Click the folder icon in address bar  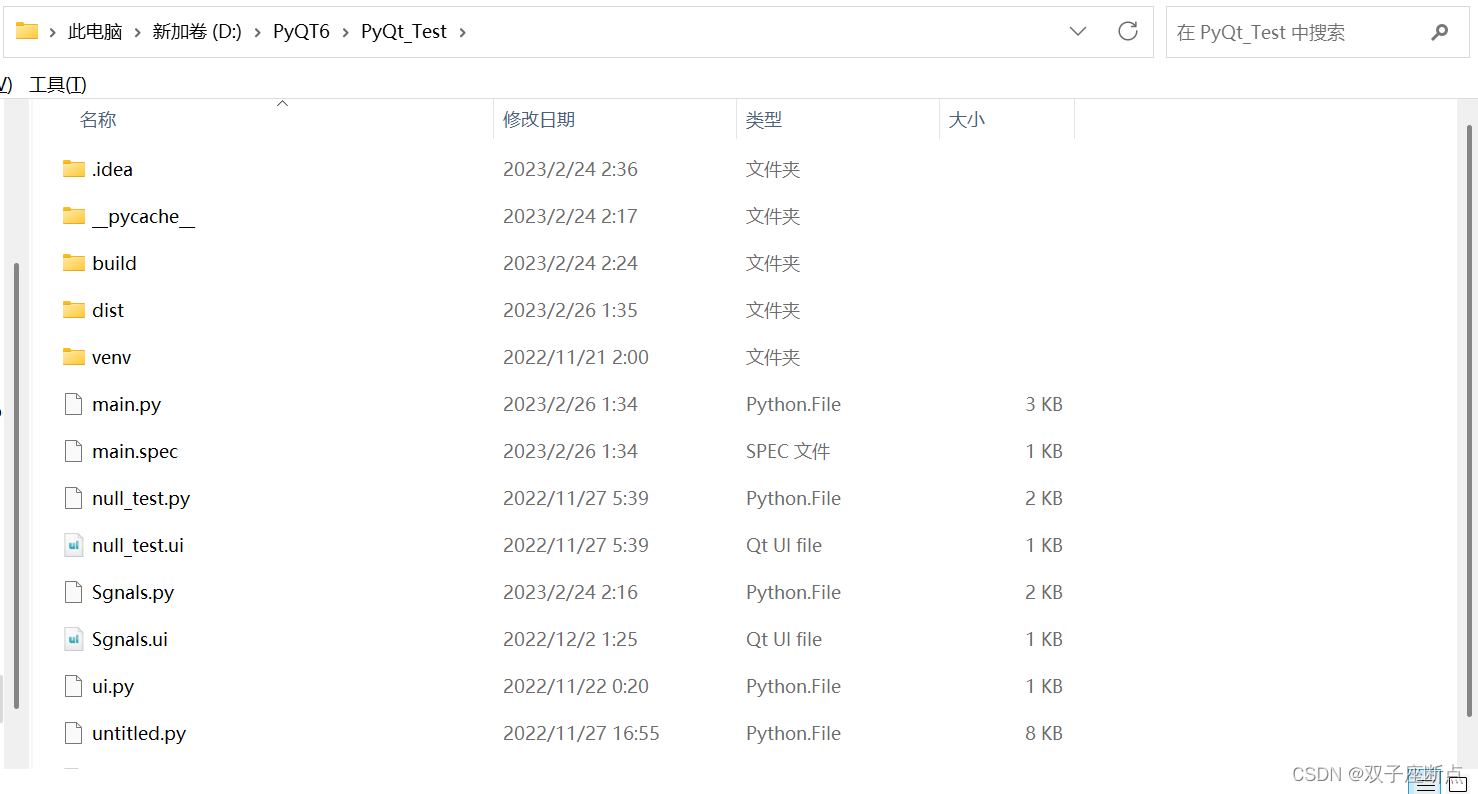tap(27, 31)
